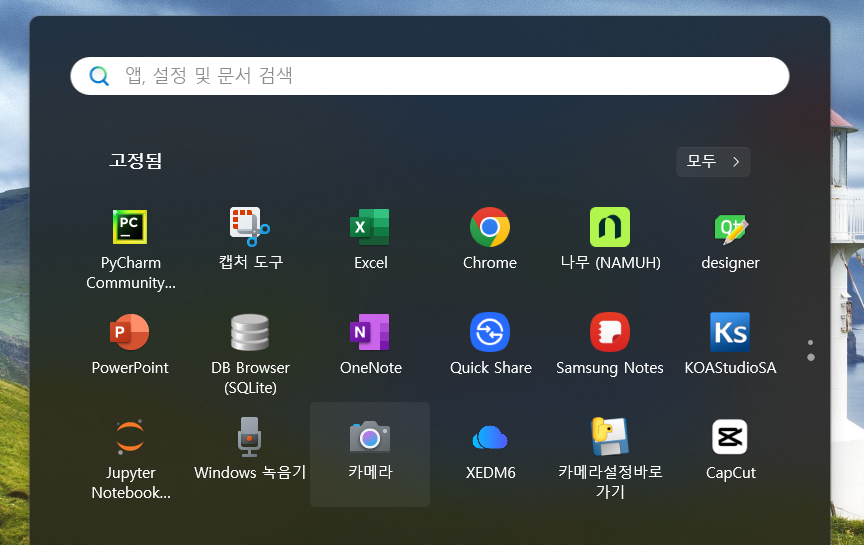Click the search box for apps and documents
Viewport: 864px width, 545px height.
point(430,75)
